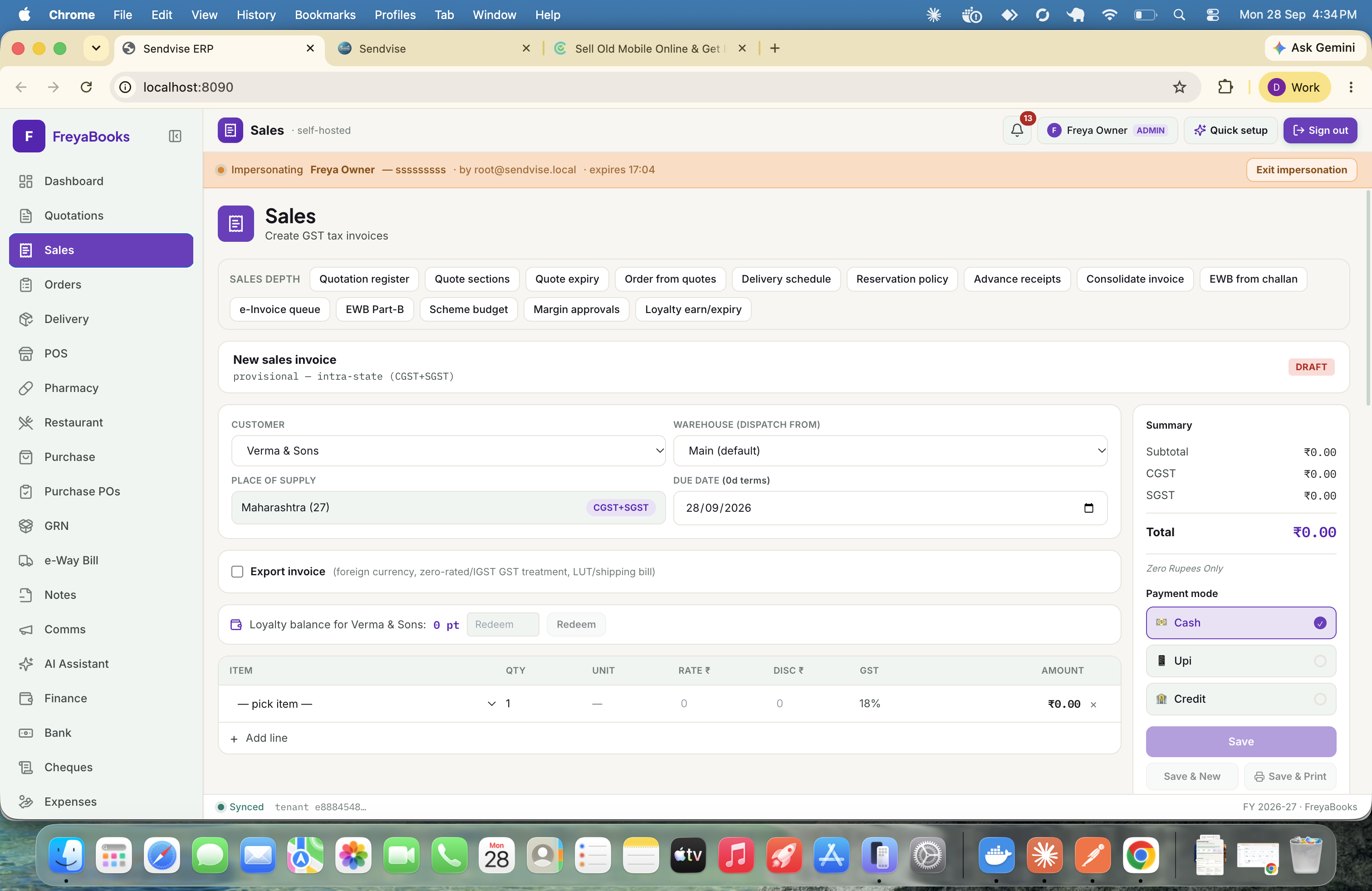Click the Quotation register chip
The image size is (1372, 891).
(x=364, y=279)
